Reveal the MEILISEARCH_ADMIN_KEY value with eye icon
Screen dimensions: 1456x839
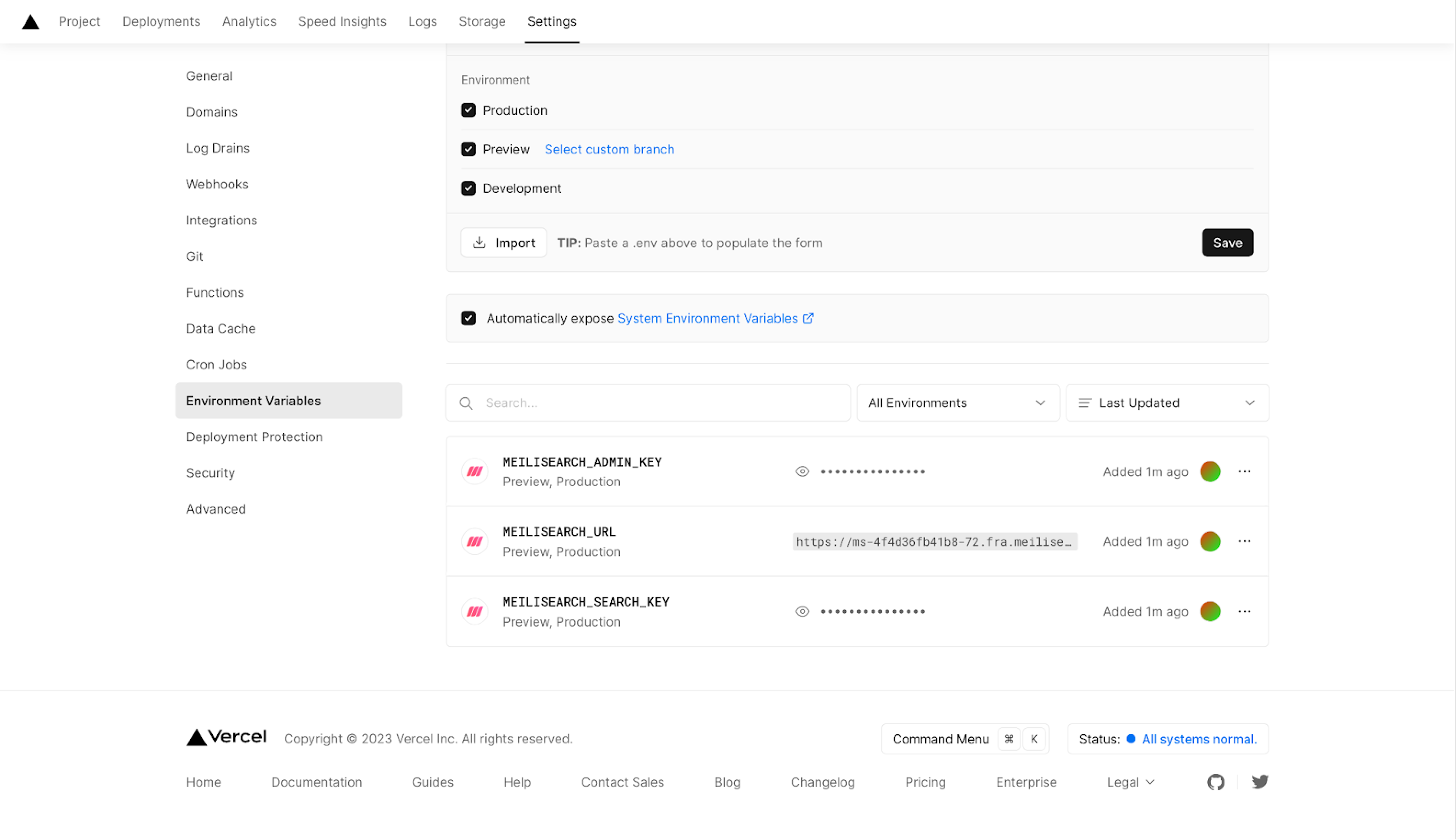pos(802,471)
